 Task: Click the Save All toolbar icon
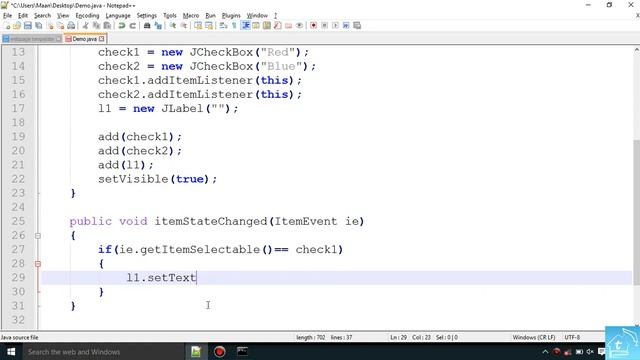click(x=39, y=26)
